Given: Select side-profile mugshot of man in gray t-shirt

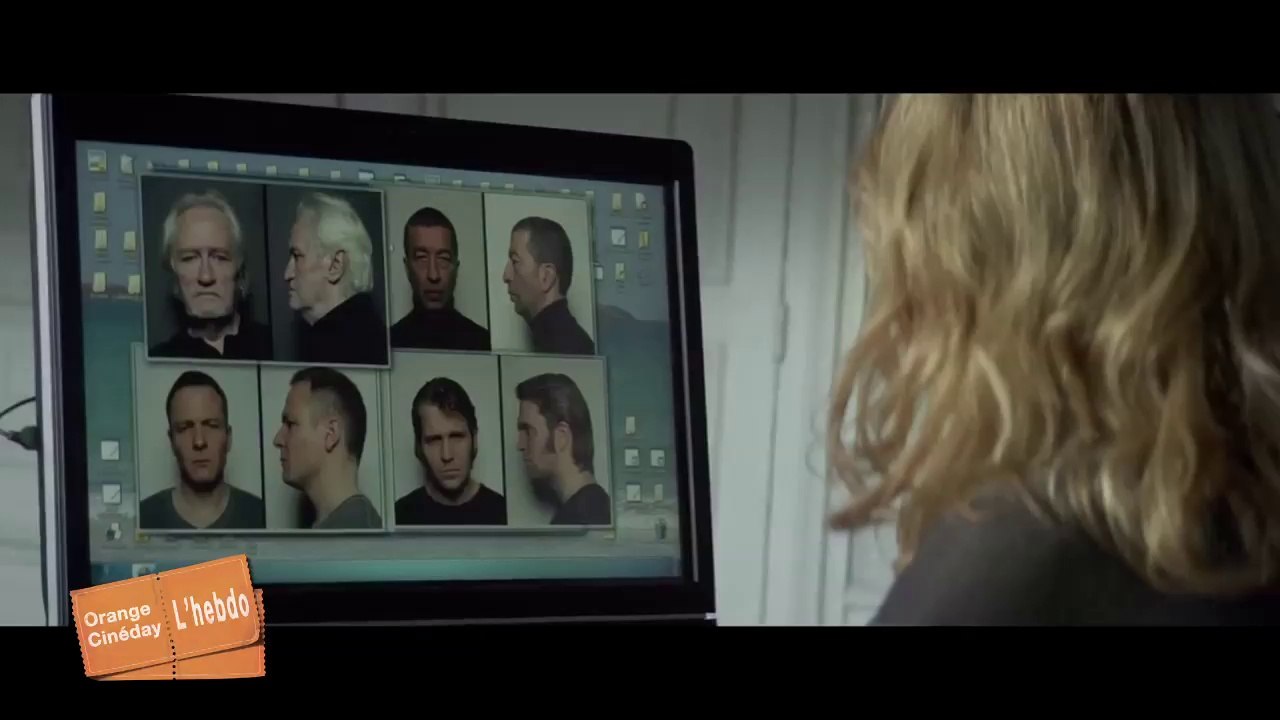Looking at the screenshot, I should tap(322, 446).
